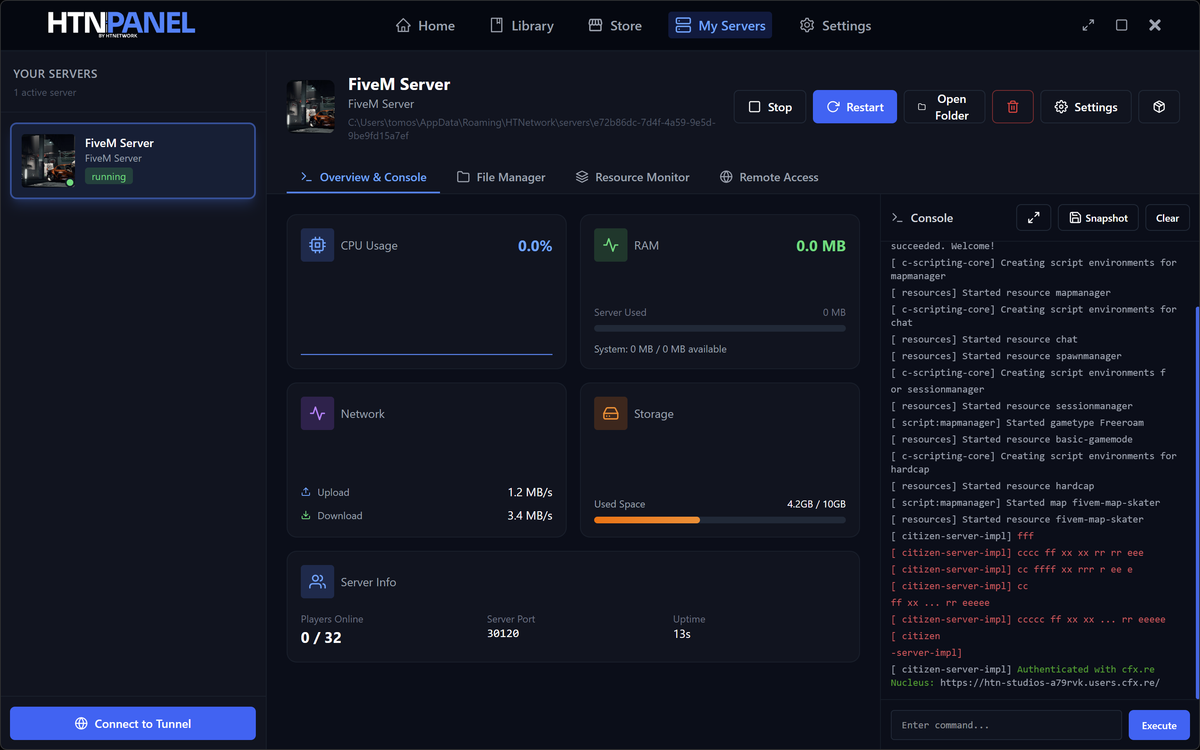Click the Storage Used Space progress bar
The width and height of the screenshot is (1200, 750).
click(x=720, y=520)
